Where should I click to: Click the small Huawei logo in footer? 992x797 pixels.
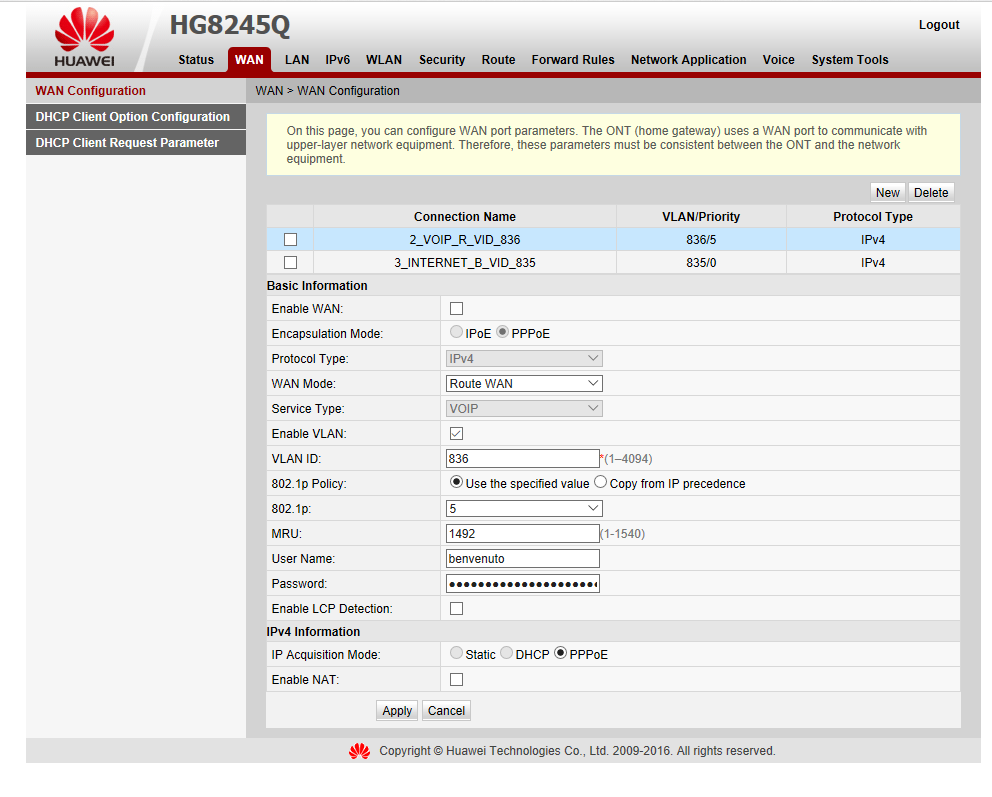tap(359, 751)
